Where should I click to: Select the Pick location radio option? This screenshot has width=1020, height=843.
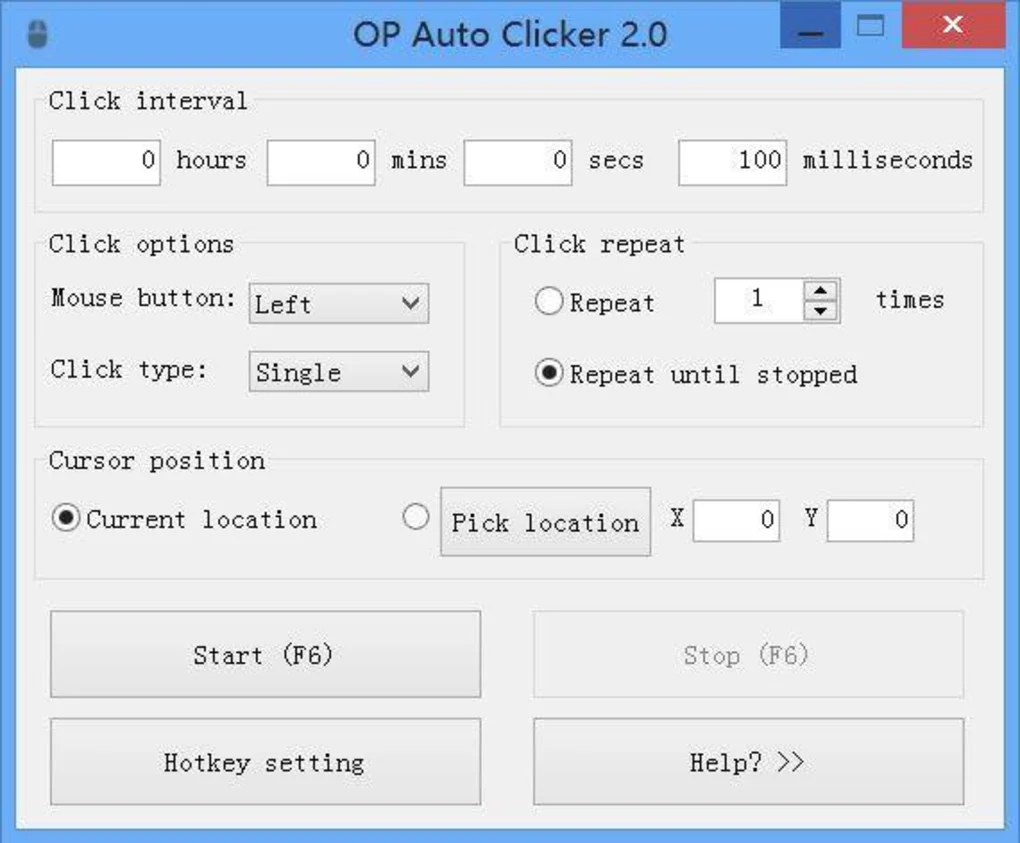[x=416, y=517]
